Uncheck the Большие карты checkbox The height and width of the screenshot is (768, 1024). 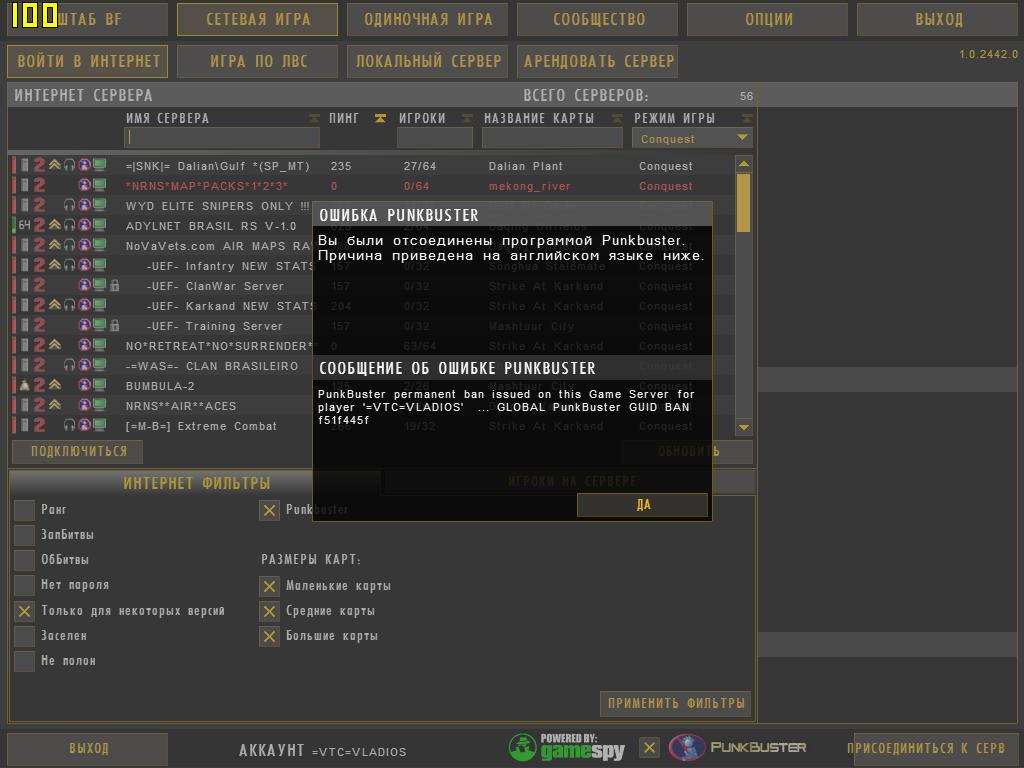click(x=269, y=636)
